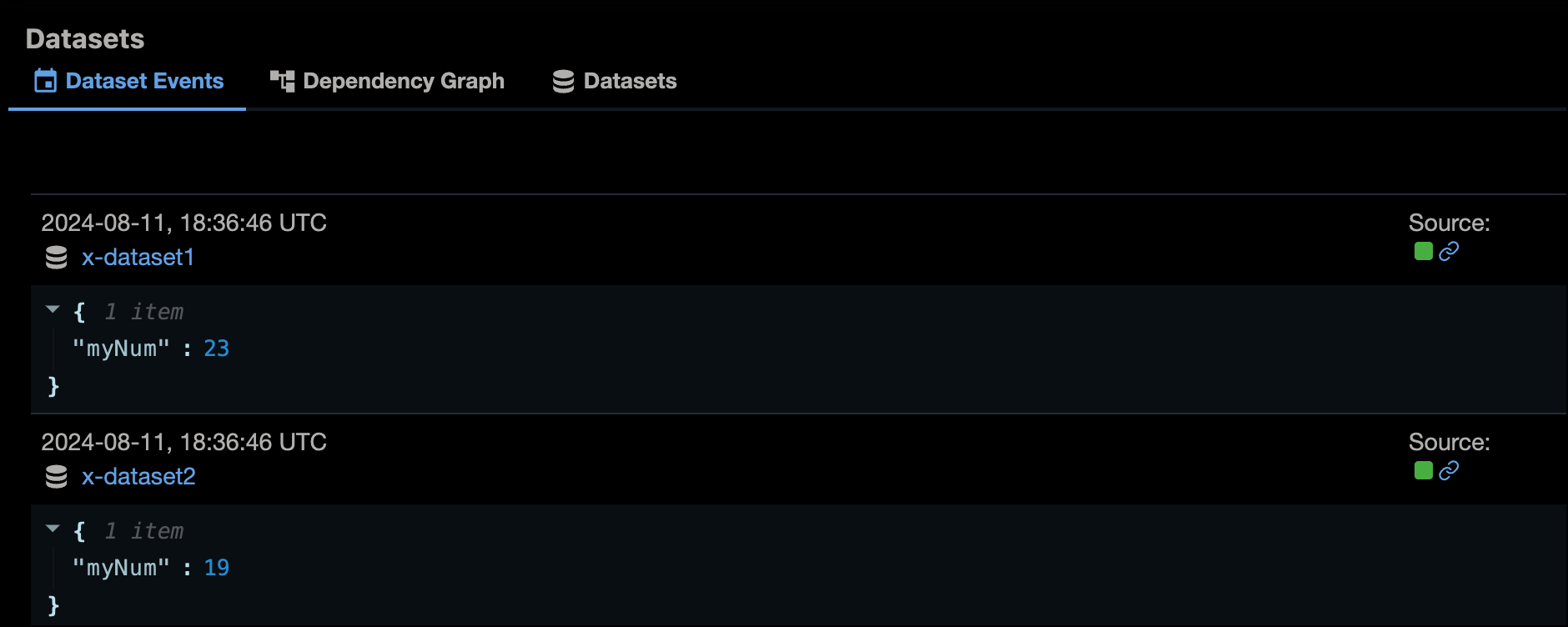Click the green source status square for x-dataset1

pyautogui.click(x=1424, y=250)
